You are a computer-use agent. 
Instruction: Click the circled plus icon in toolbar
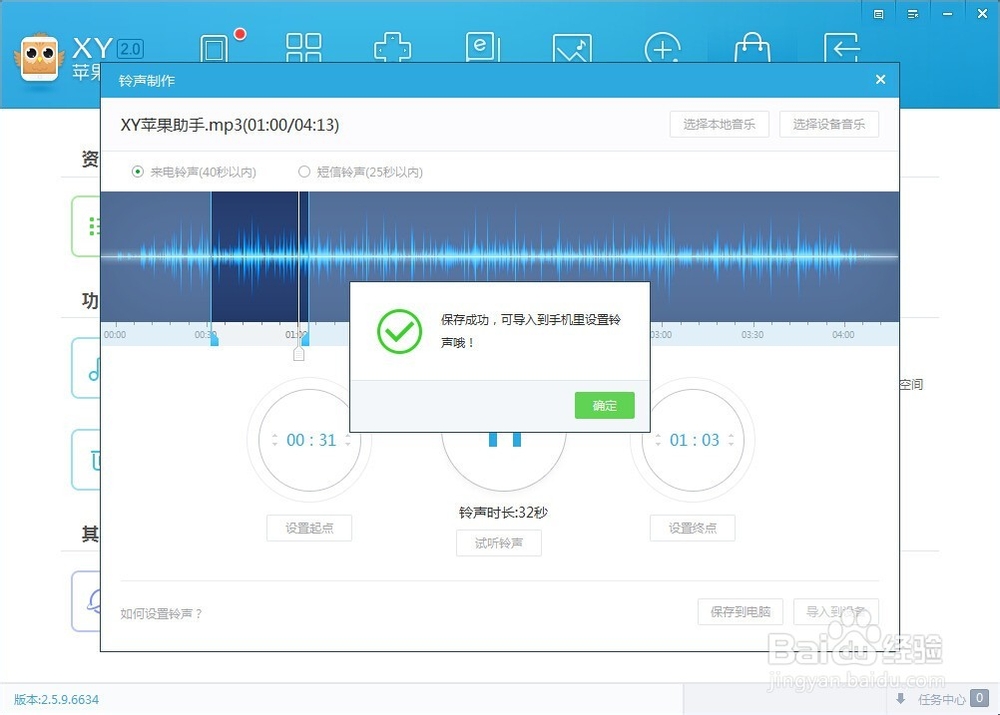point(662,48)
